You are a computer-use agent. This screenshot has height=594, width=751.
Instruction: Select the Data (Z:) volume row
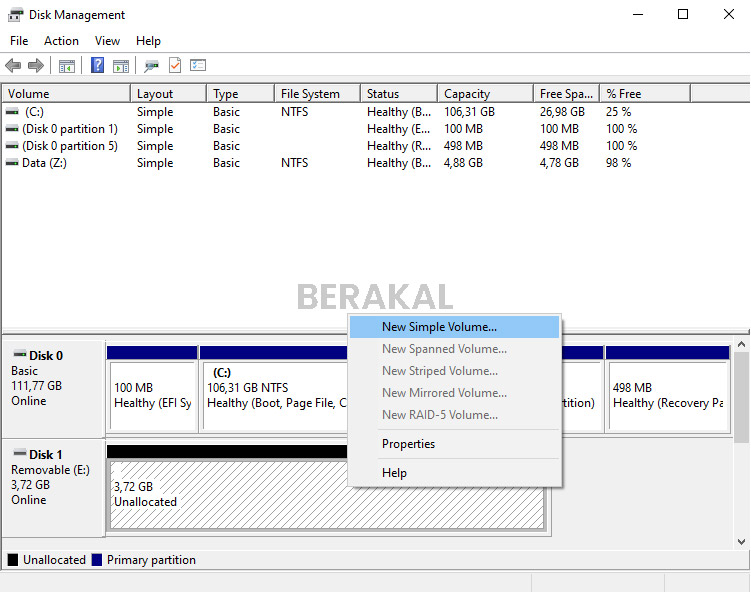(x=44, y=163)
